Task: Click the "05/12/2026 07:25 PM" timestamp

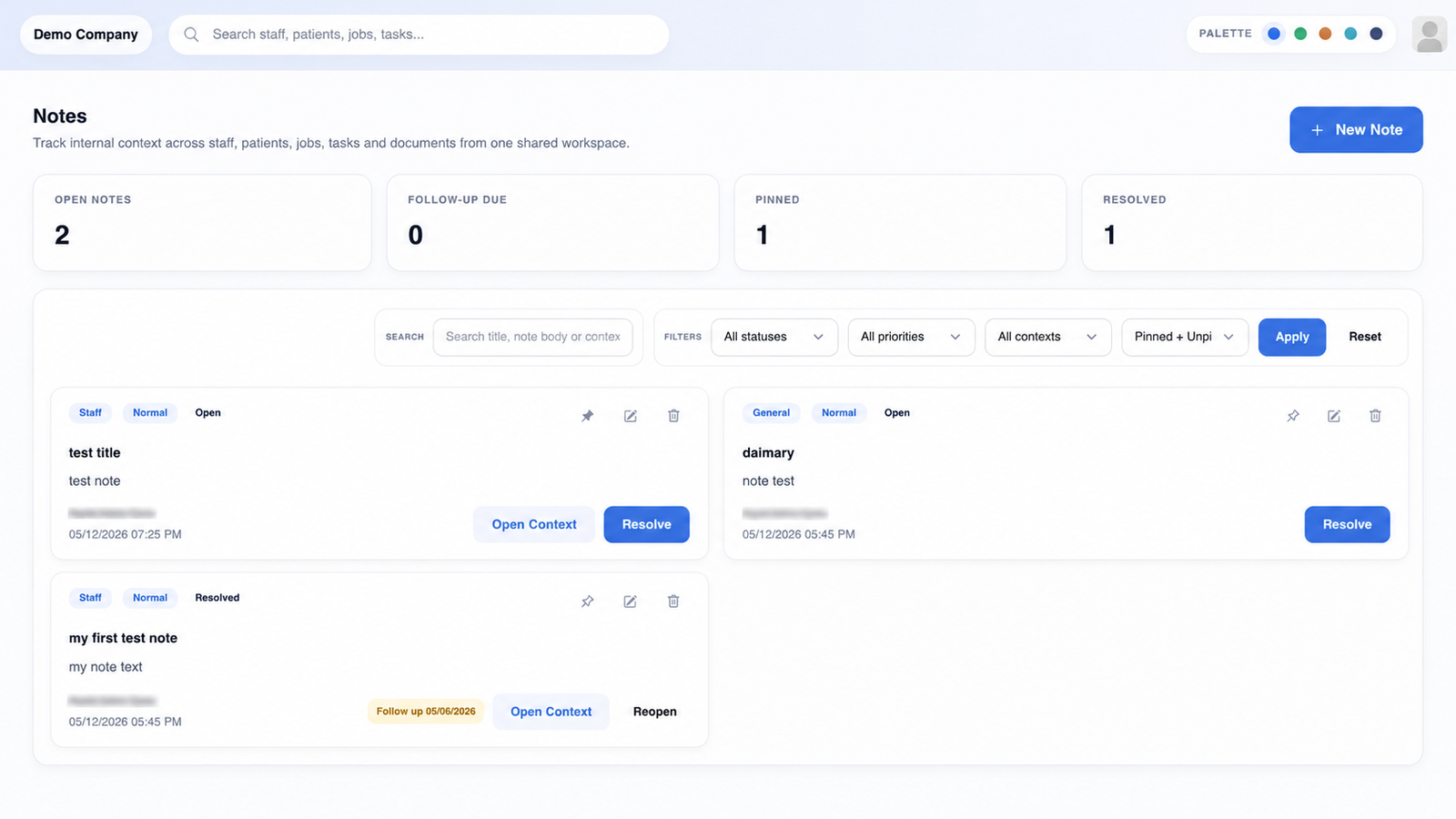Action: [x=126, y=534]
